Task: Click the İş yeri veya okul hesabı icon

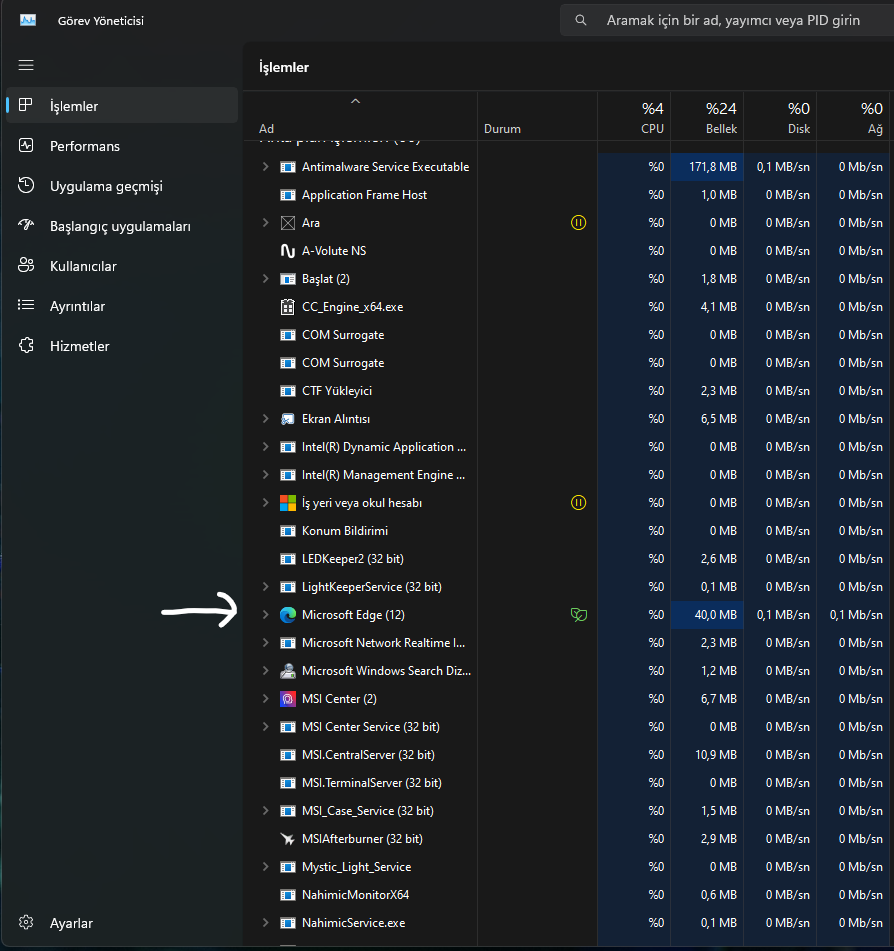Action: tap(287, 503)
